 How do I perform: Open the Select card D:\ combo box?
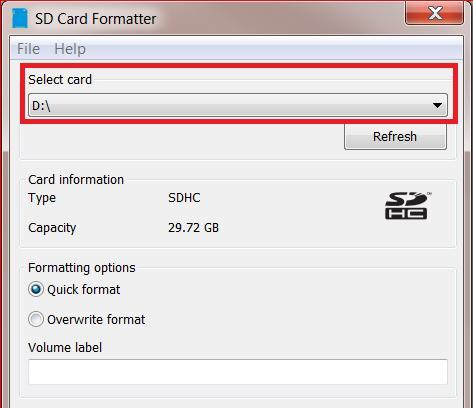[x=238, y=105]
